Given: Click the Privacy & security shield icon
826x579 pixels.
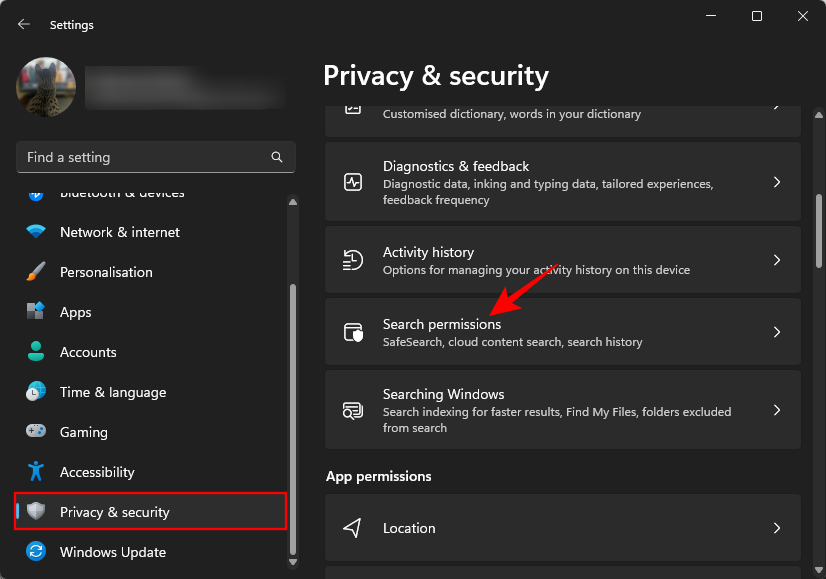Looking at the screenshot, I should pos(36,511).
